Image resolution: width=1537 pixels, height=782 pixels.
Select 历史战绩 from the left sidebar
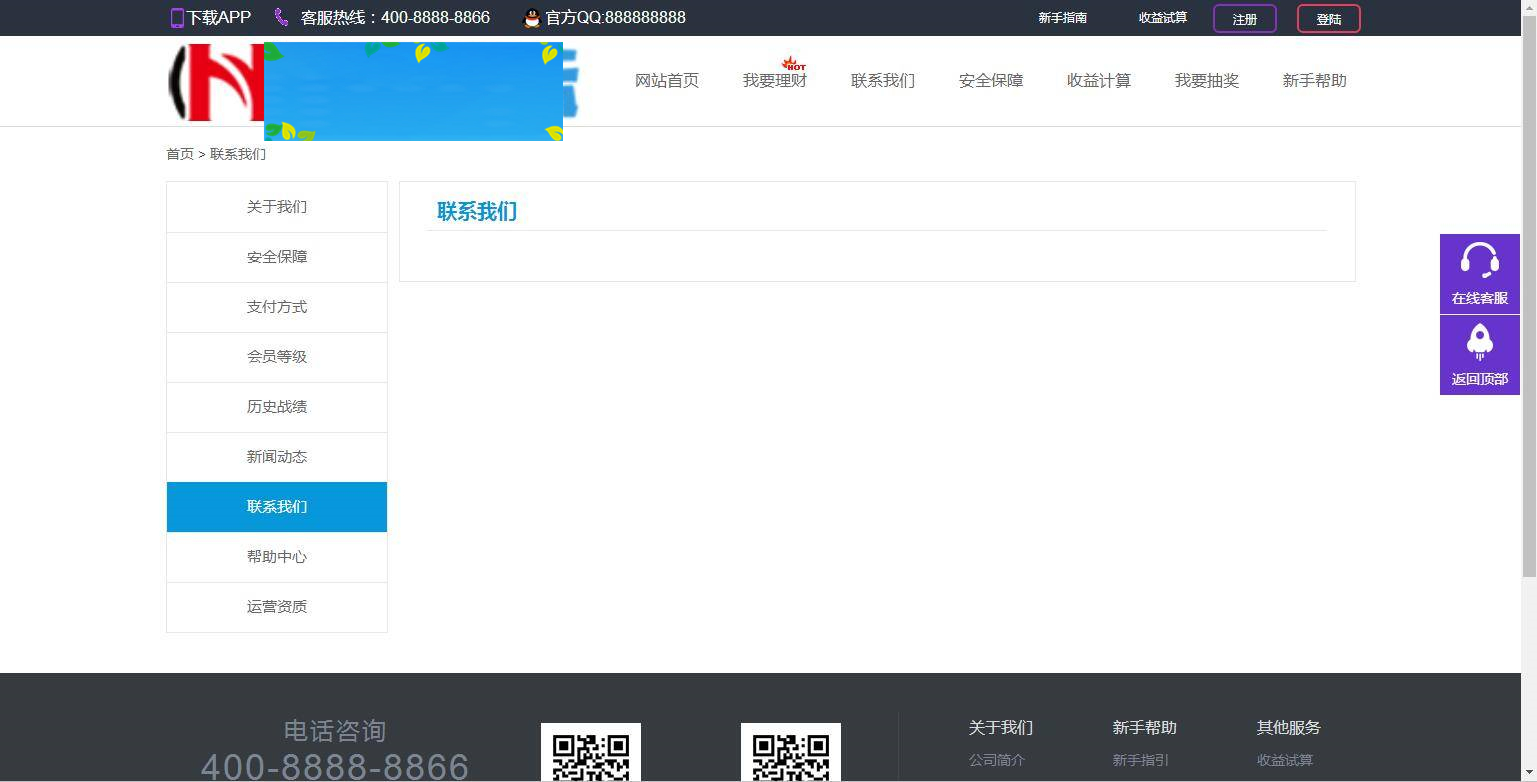(x=277, y=407)
